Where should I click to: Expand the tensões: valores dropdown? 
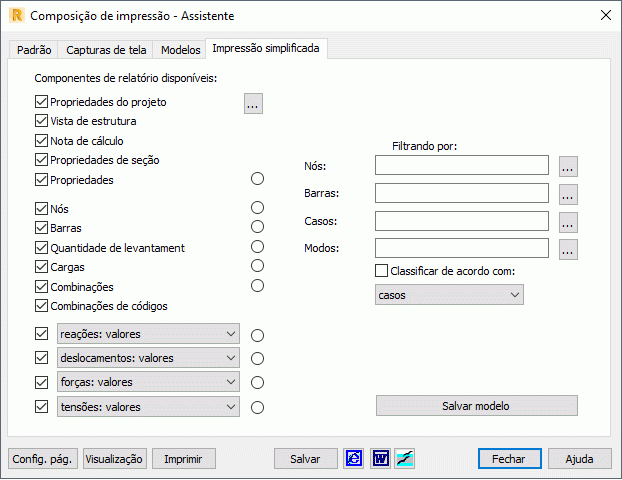point(148,406)
